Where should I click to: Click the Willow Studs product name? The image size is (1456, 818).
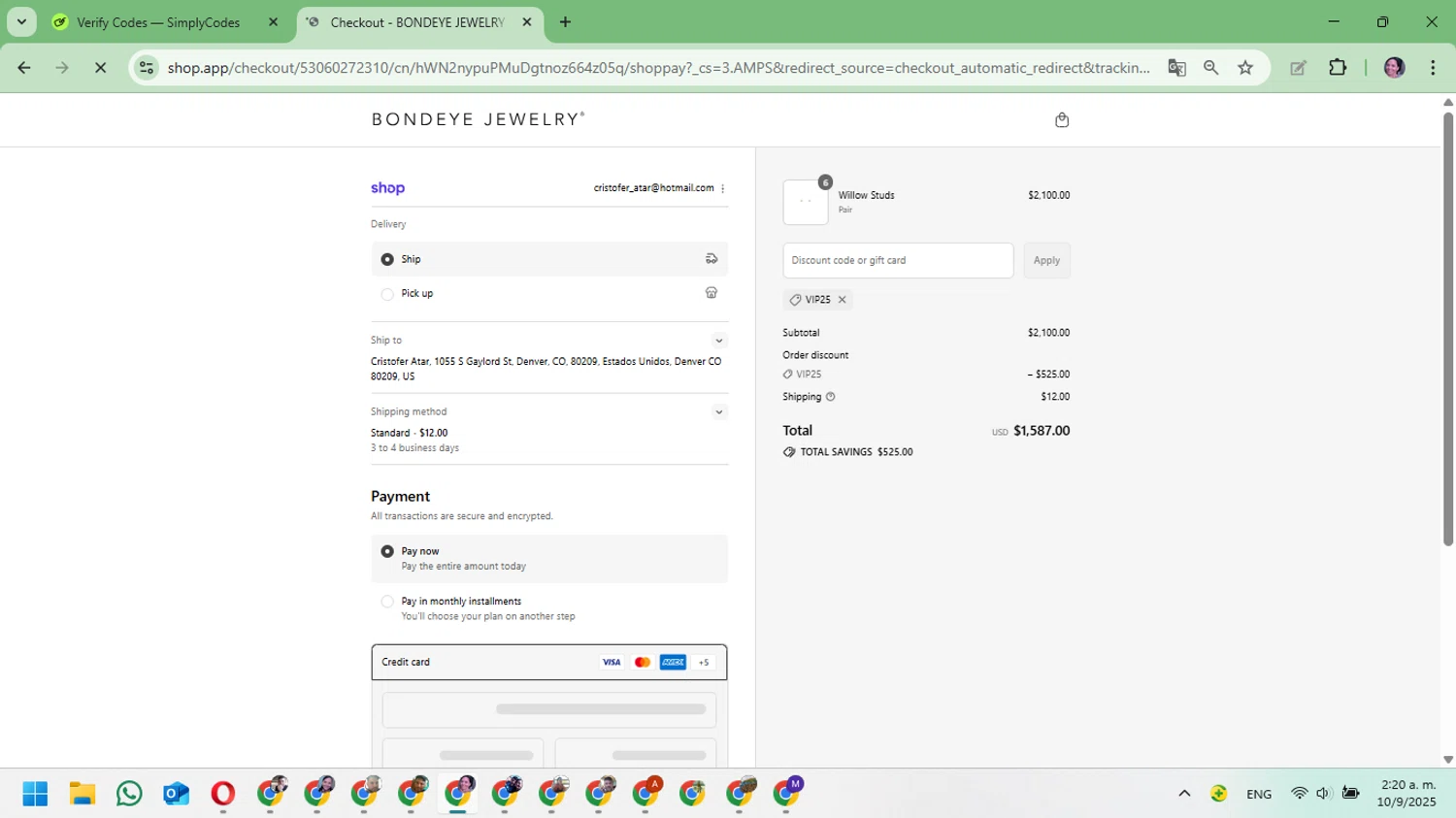tap(866, 195)
